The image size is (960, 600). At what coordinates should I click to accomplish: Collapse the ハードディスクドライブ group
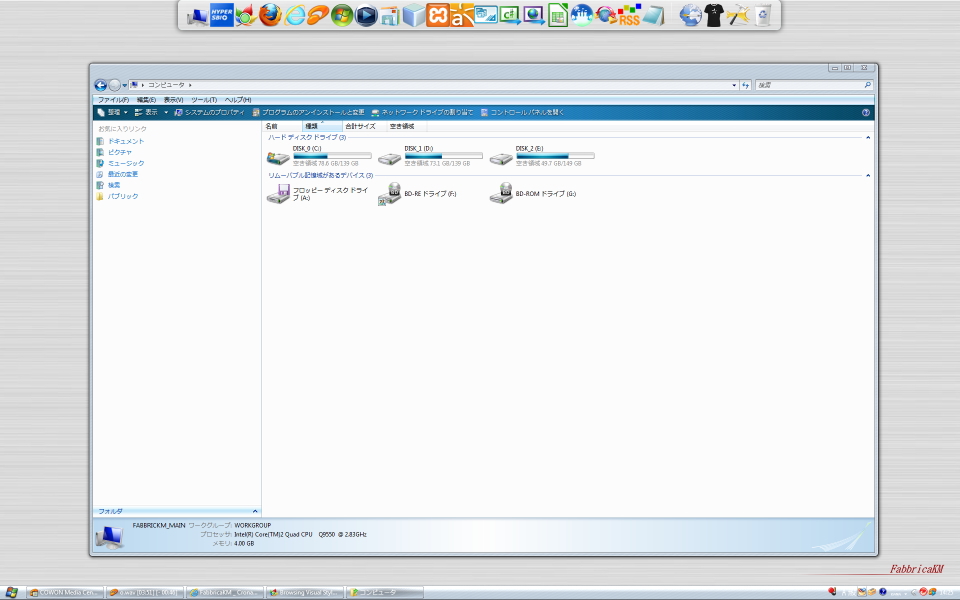tap(867, 137)
